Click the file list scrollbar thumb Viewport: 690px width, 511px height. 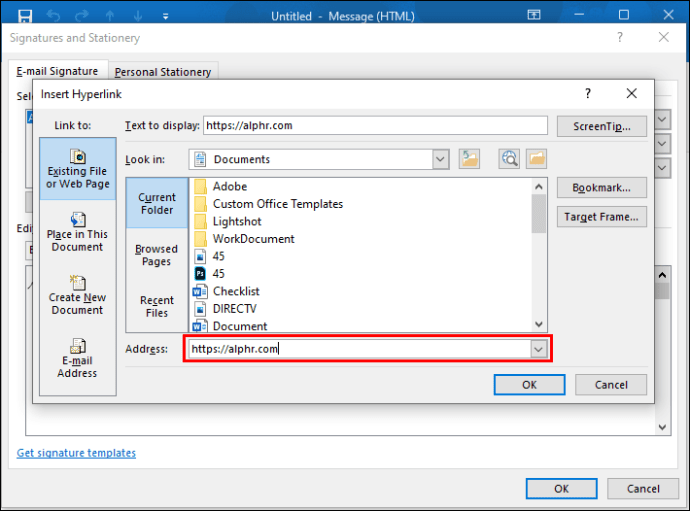[x=539, y=213]
